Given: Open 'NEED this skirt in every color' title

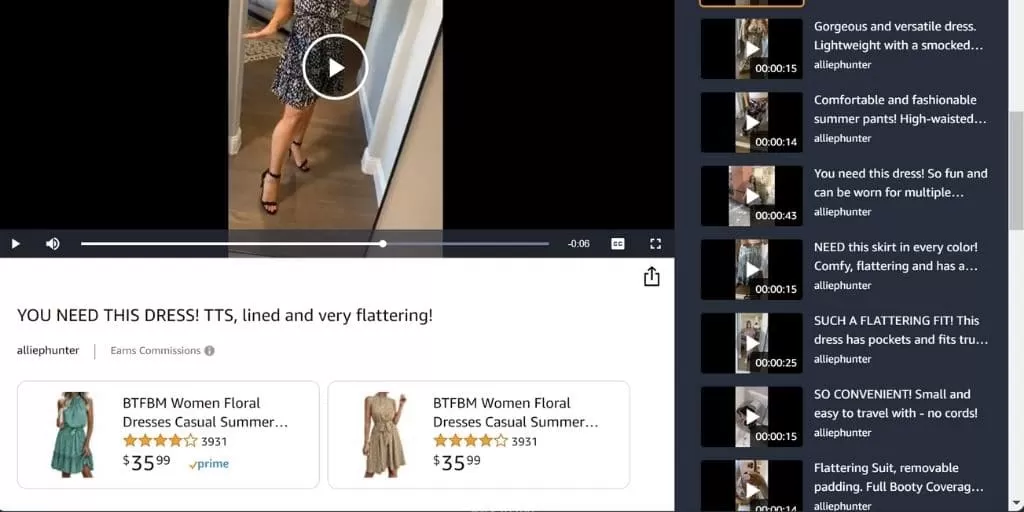Looking at the screenshot, I should [x=896, y=256].
